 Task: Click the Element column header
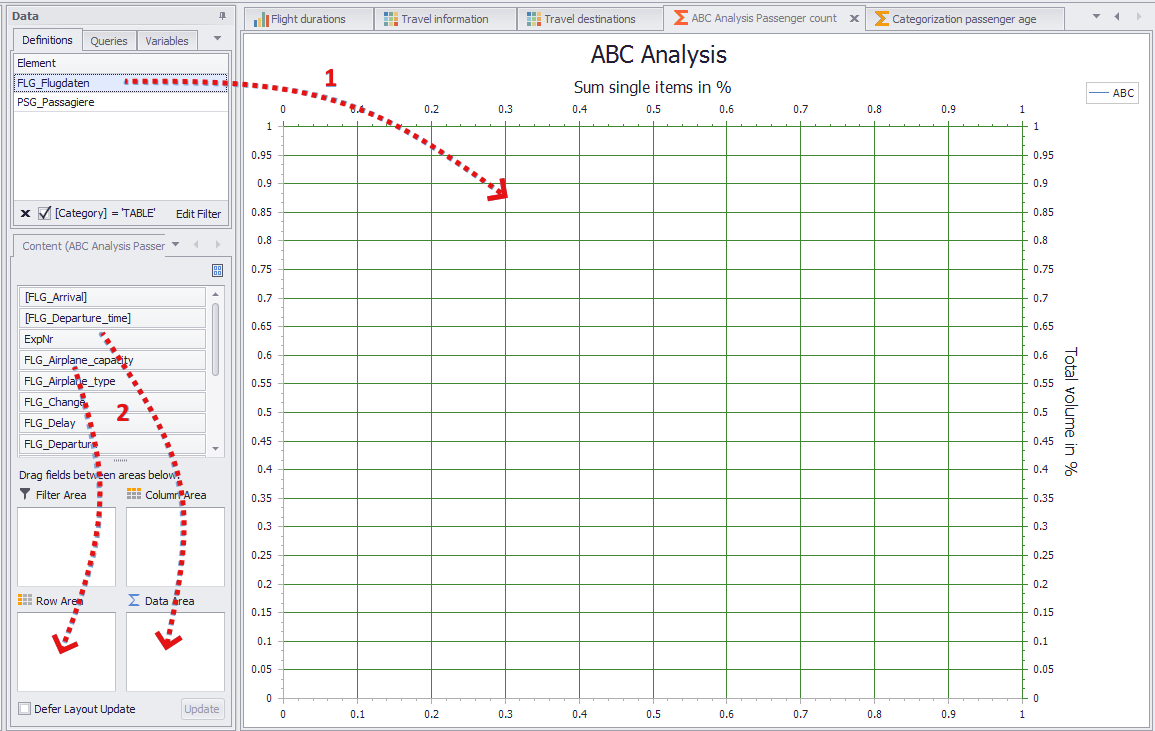click(x=121, y=63)
